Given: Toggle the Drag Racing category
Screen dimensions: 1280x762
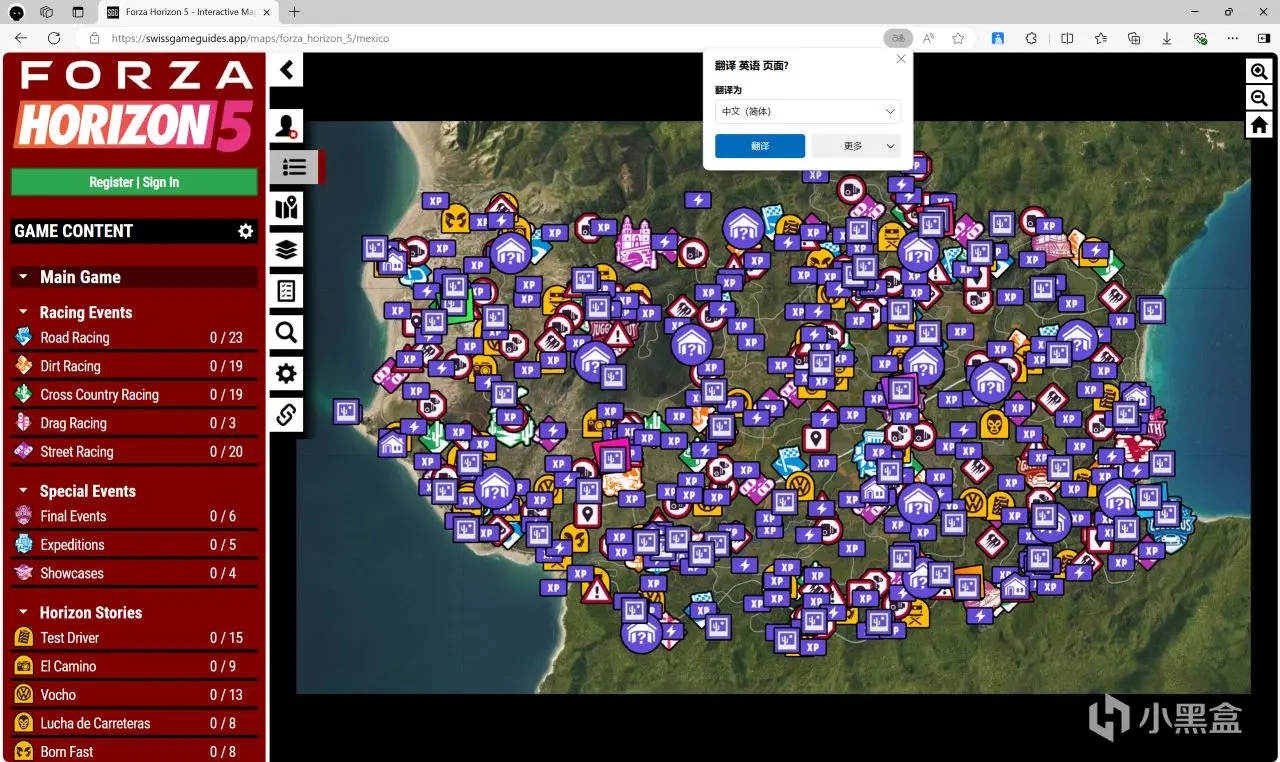Looking at the screenshot, I should [x=134, y=423].
